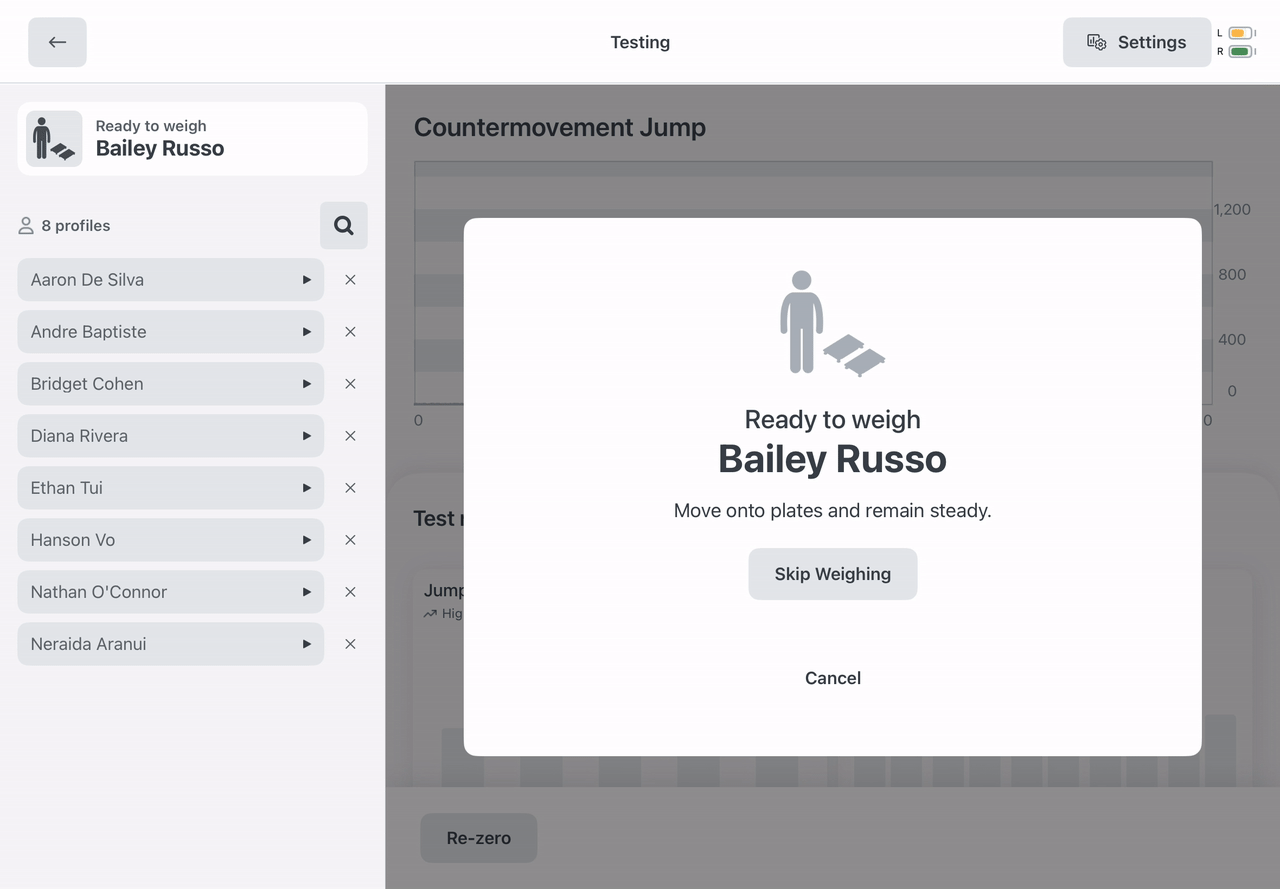
Task: Click the large person-on-plates icon in dialog
Action: pyautogui.click(x=832, y=323)
